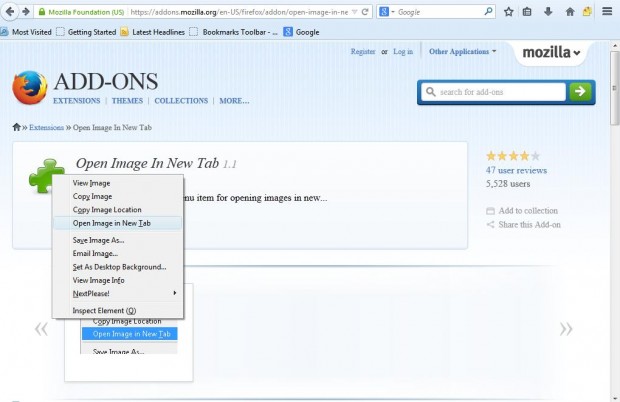This screenshot has width=620, height=402.
Task: Click the home breadcrumb icon
Action: click(x=17, y=127)
